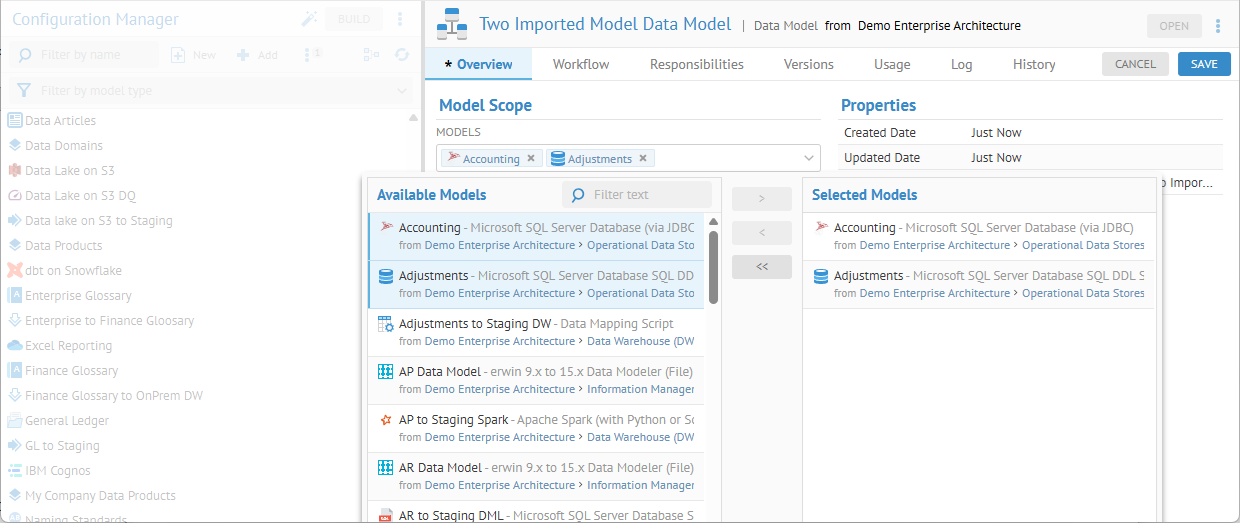Click the AR Data Model erwin icon
Screen dimensions: 1240x523
tap(386, 468)
